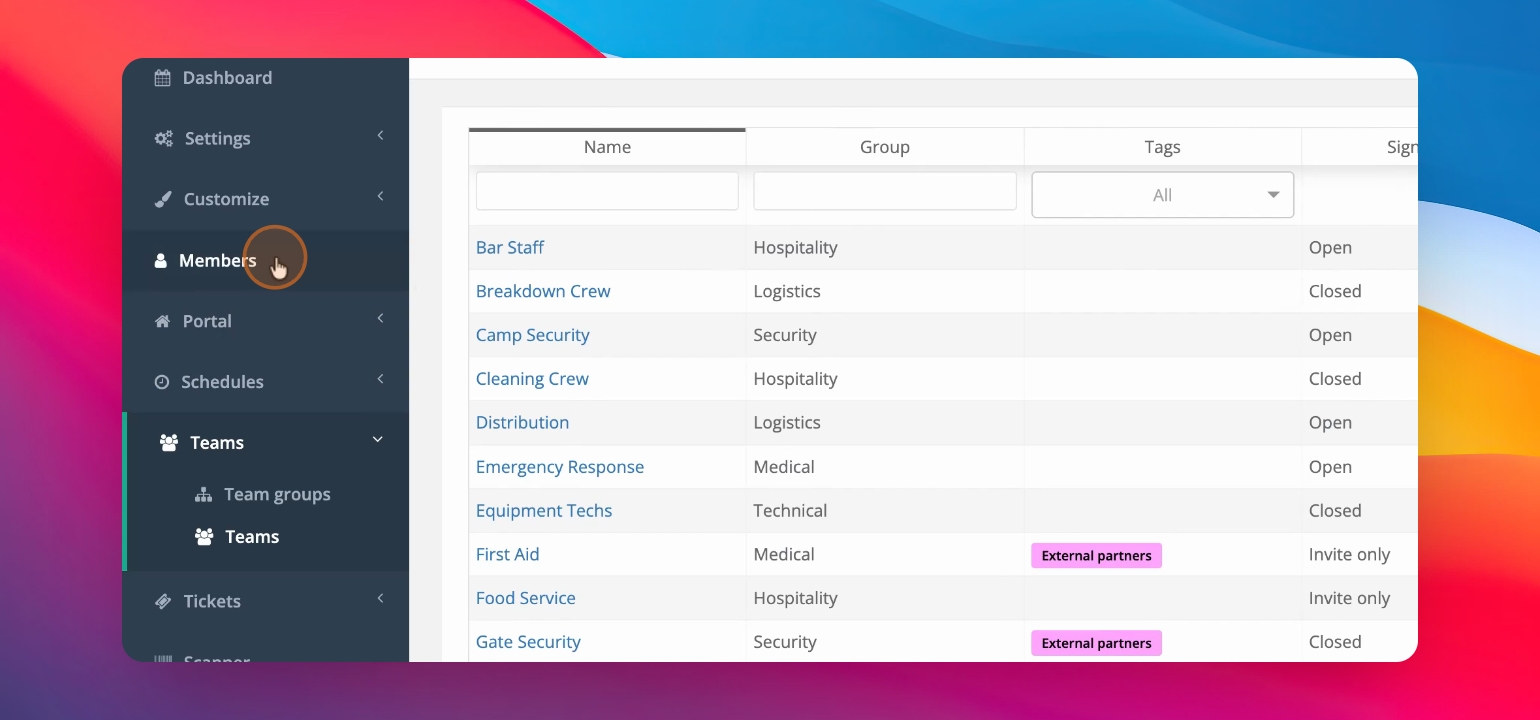Click the Members person icon
This screenshot has height=720, width=1540.
pos(160,261)
